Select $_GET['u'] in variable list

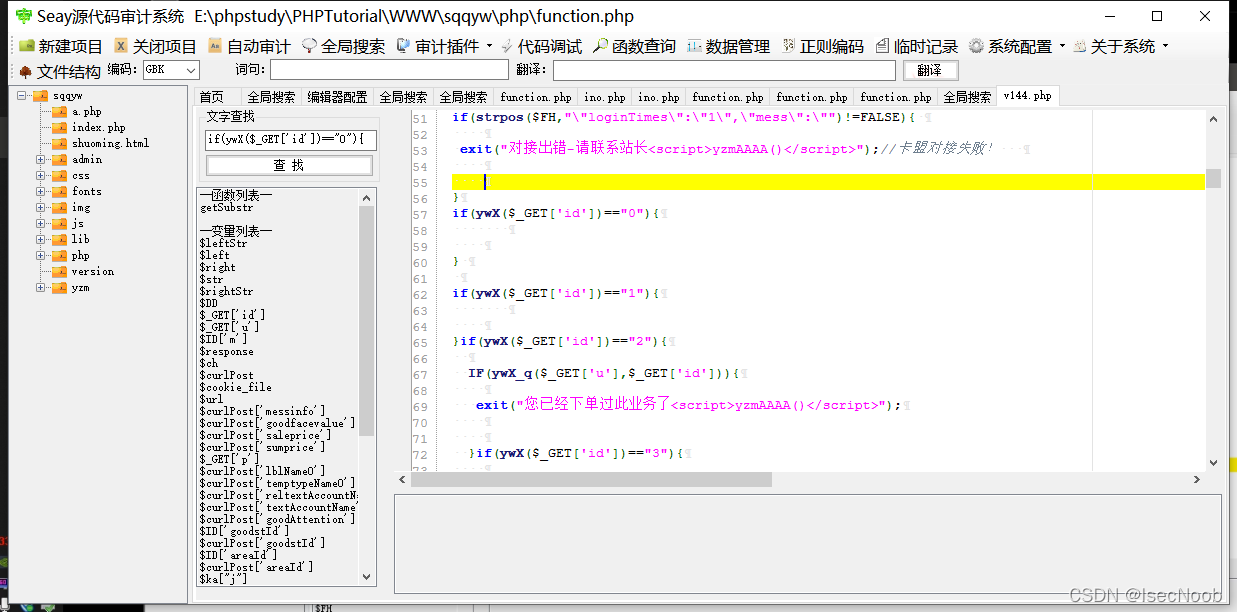pos(229,328)
